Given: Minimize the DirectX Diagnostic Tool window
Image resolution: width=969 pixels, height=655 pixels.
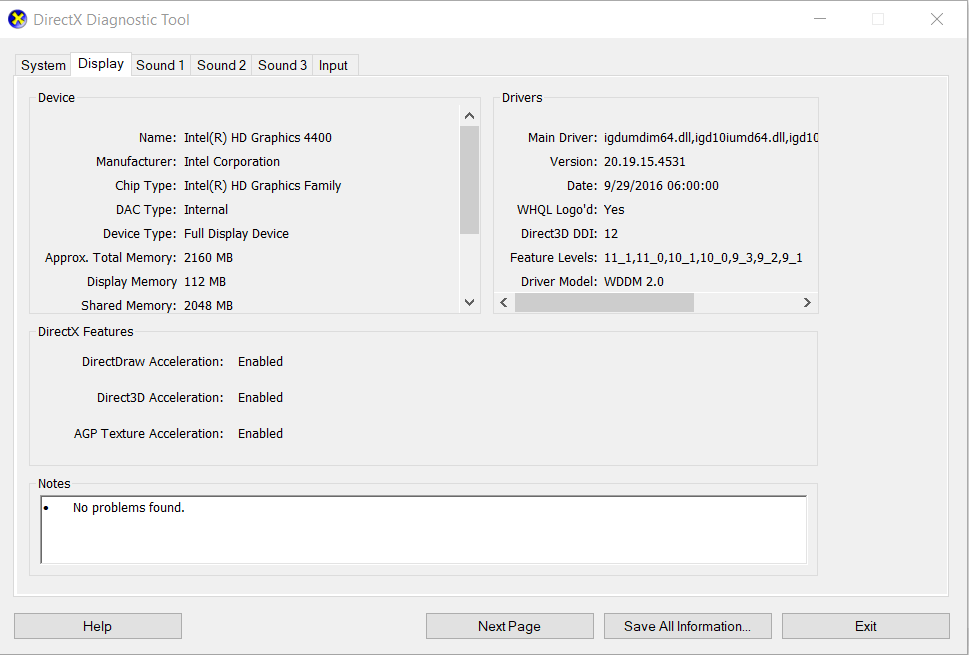Looking at the screenshot, I should [x=820, y=19].
